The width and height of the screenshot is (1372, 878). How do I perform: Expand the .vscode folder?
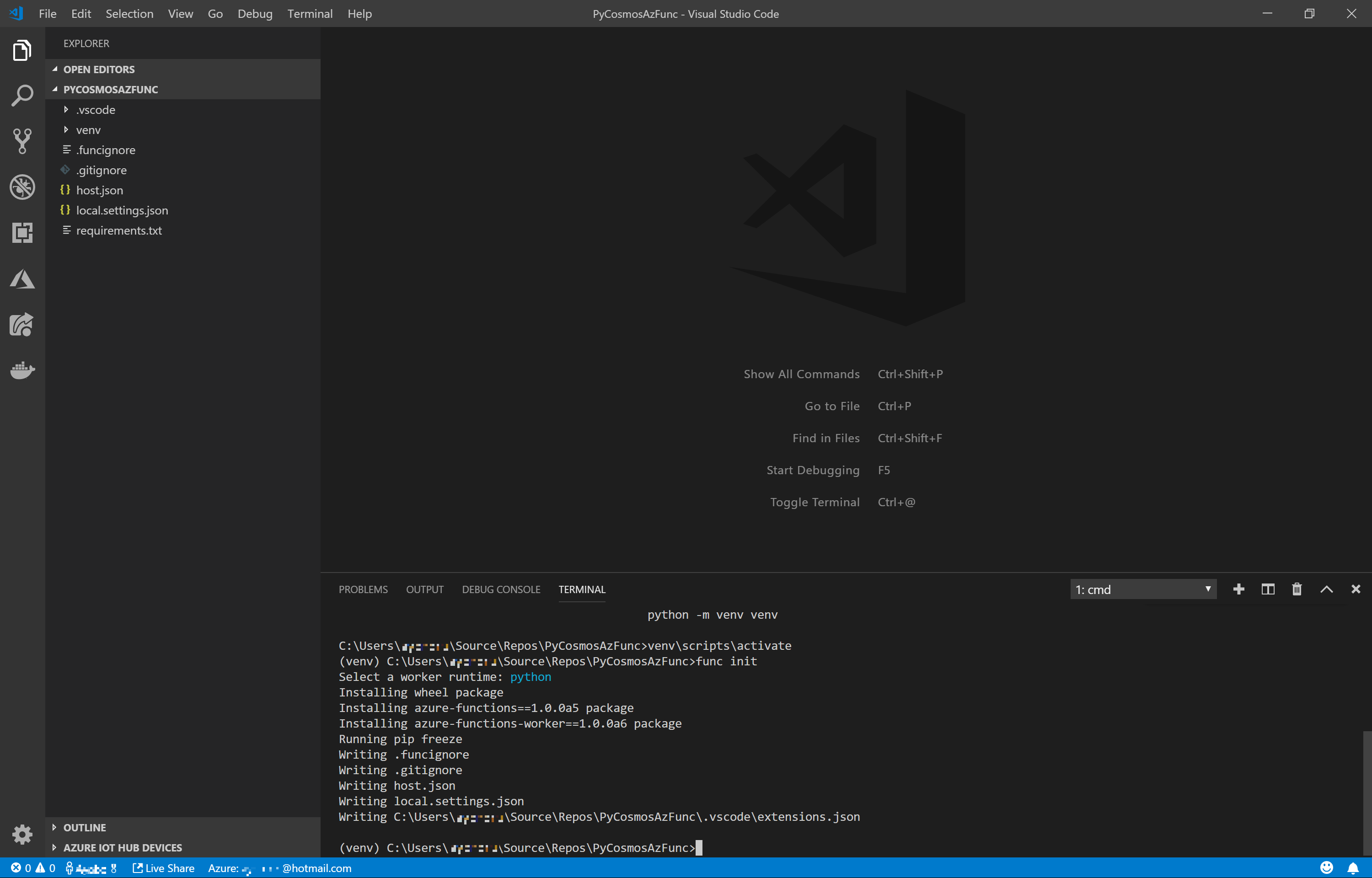[x=95, y=109]
